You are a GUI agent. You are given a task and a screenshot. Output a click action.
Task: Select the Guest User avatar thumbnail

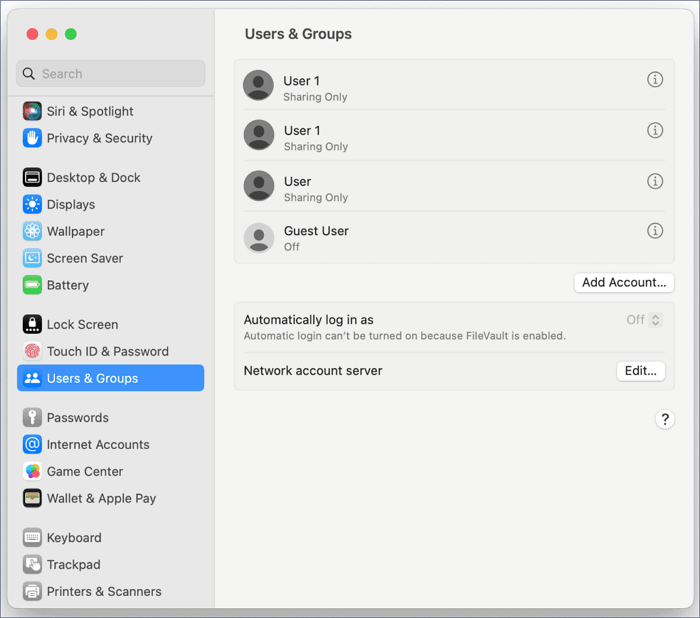(259, 238)
